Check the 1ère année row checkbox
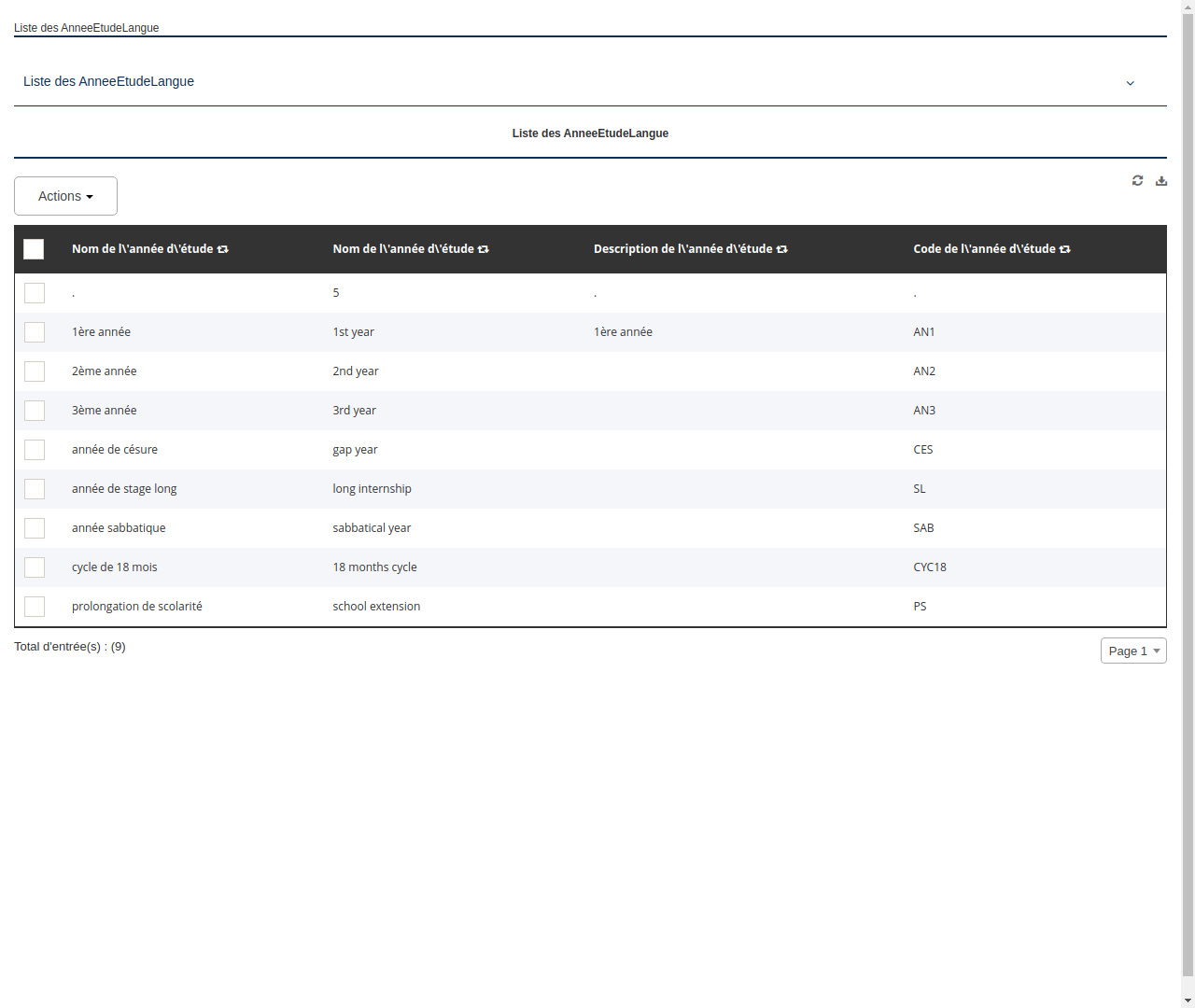 35,331
